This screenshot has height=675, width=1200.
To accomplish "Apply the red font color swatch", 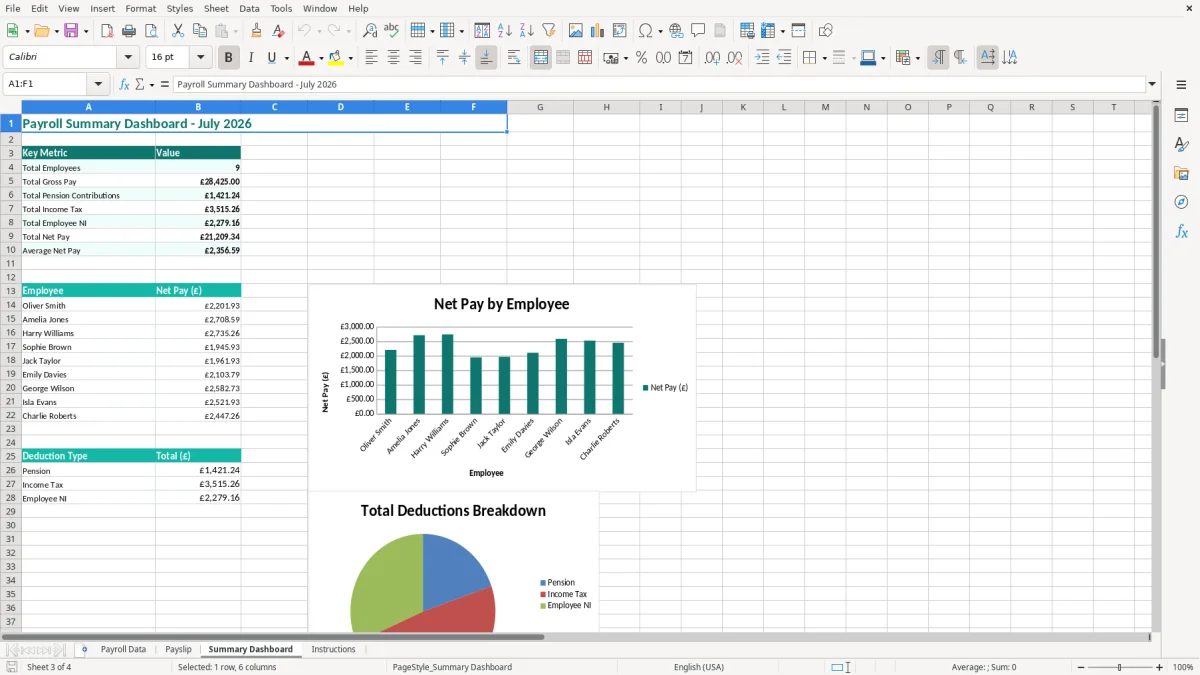I will coord(306,58).
